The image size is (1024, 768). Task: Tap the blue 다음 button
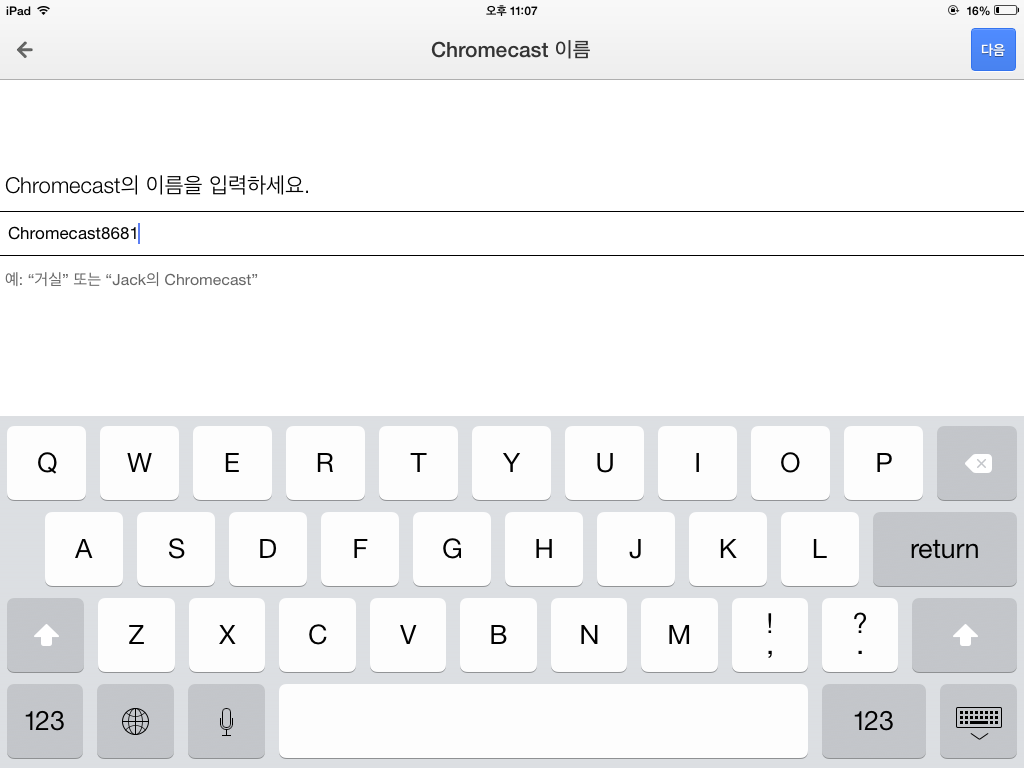coord(993,50)
